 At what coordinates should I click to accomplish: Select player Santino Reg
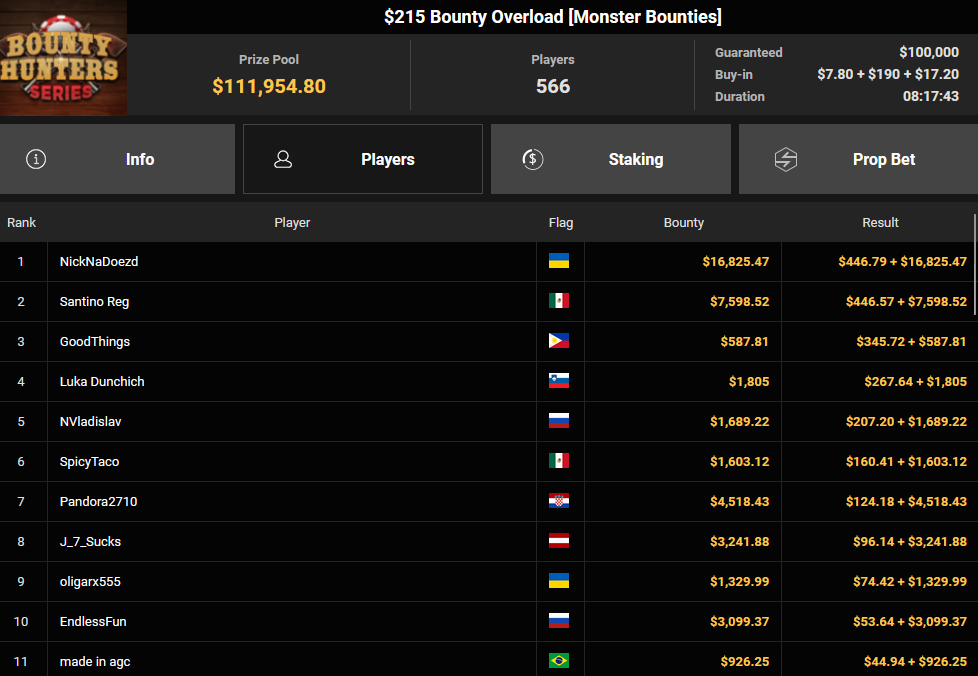pyautogui.click(x=94, y=301)
